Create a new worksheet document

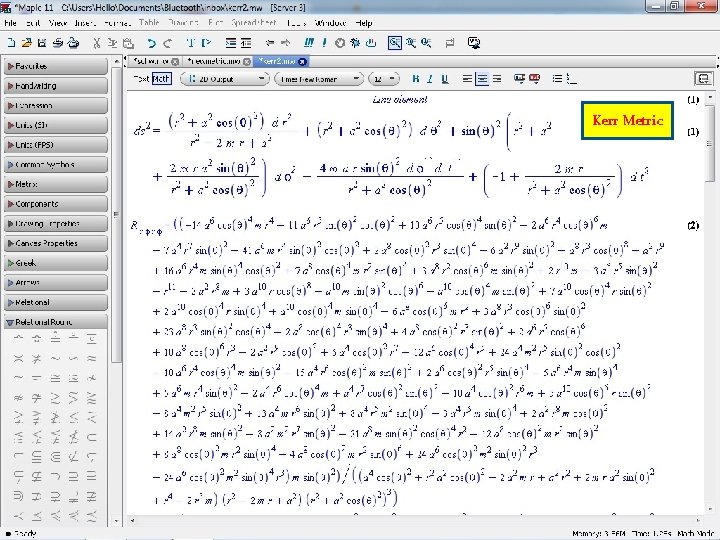pyautogui.click(x=11, y=43)
